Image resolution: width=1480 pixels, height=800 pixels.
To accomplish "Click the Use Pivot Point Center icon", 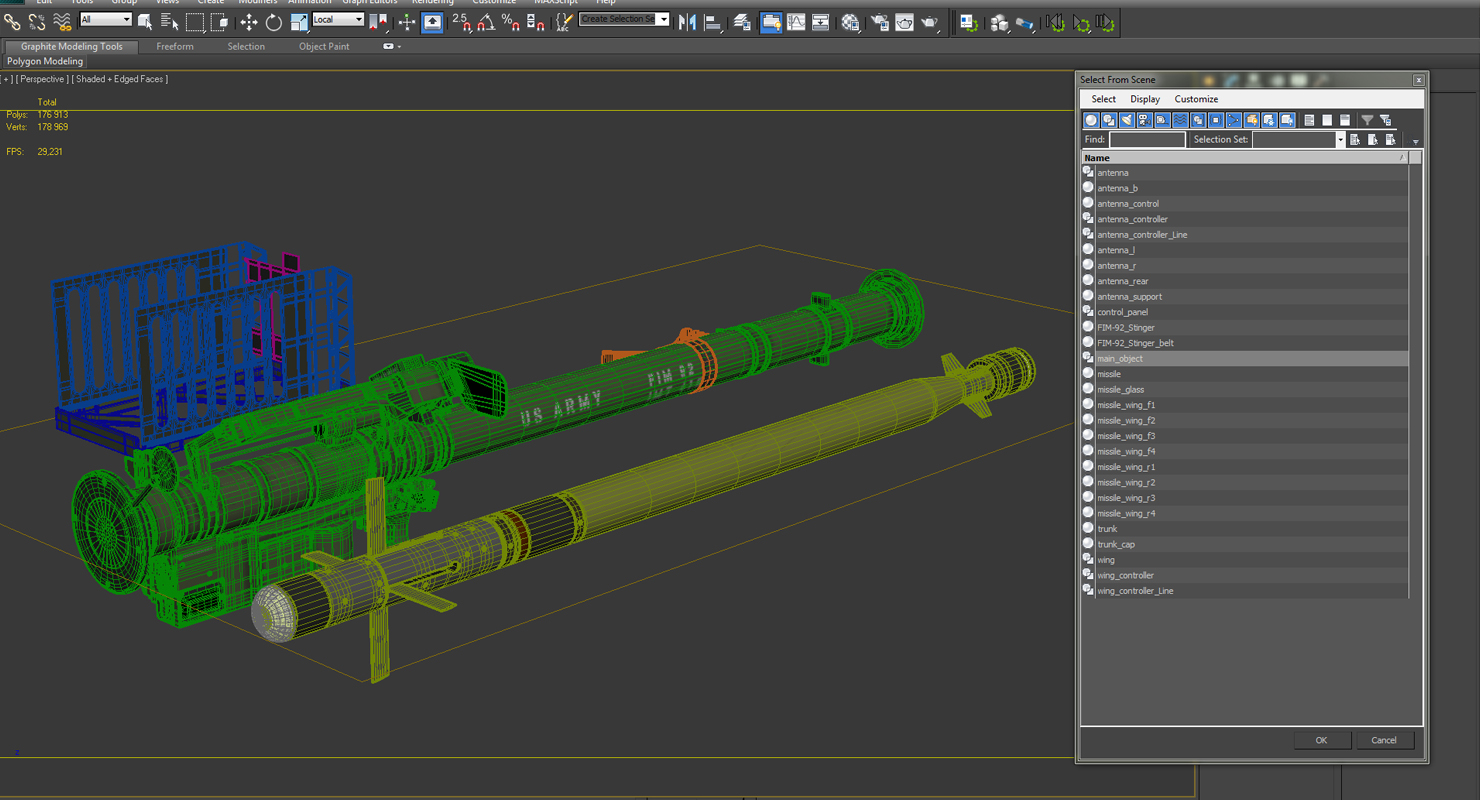I will tap(379, 21).
